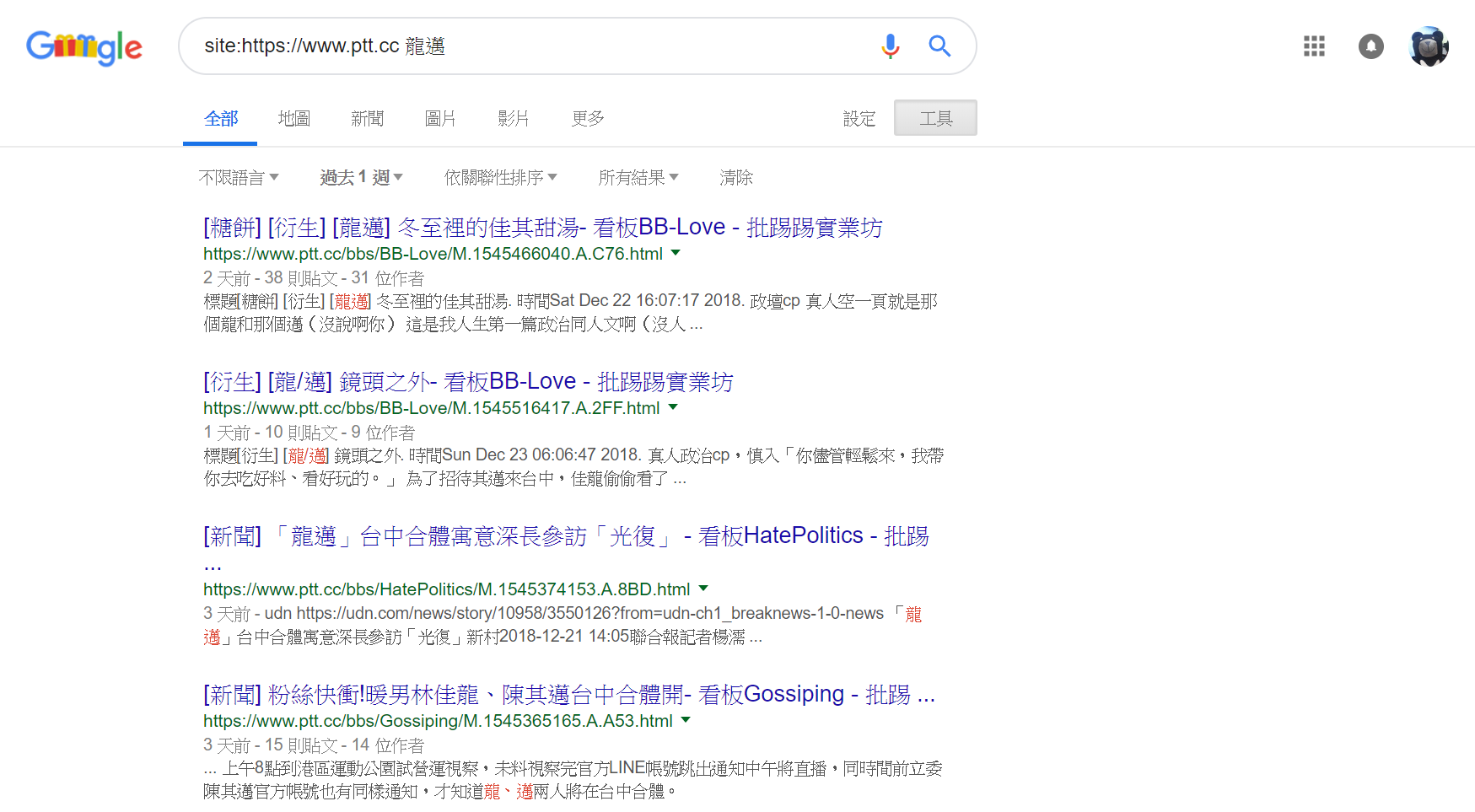The height and width of the screenshot is (812, 1475).
Task: Expand the 所有結果 results dropdown
Action: [x=638, y=178]
